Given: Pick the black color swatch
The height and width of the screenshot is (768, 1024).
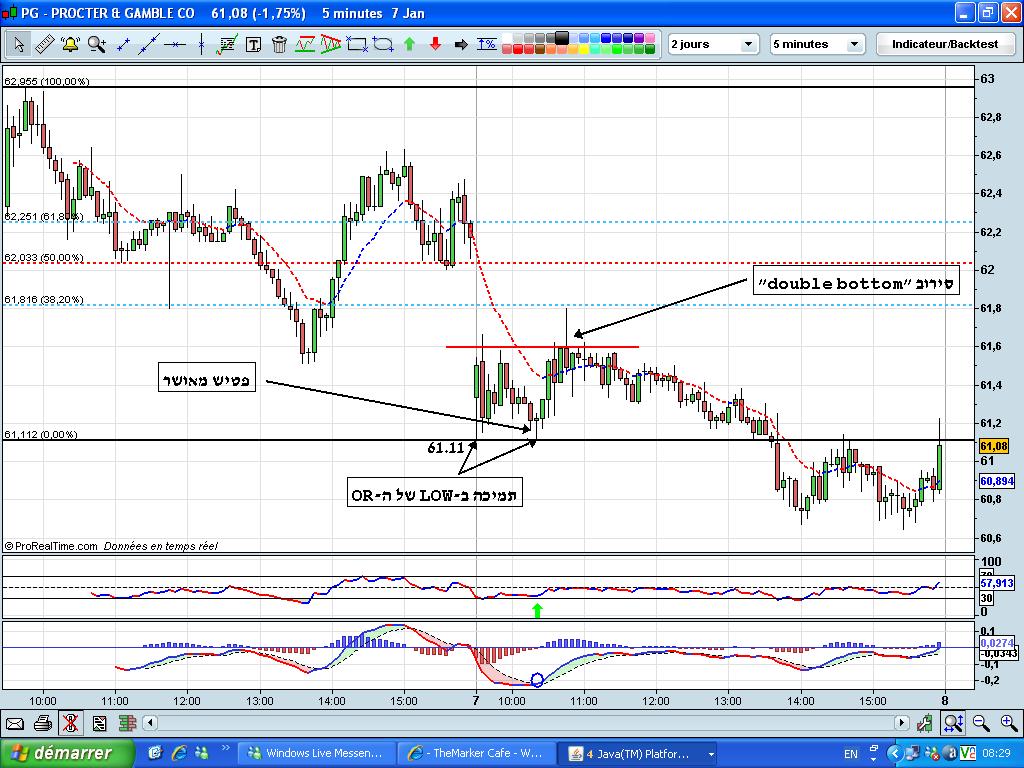Looking at the screenshot, I should pos(562,38).
